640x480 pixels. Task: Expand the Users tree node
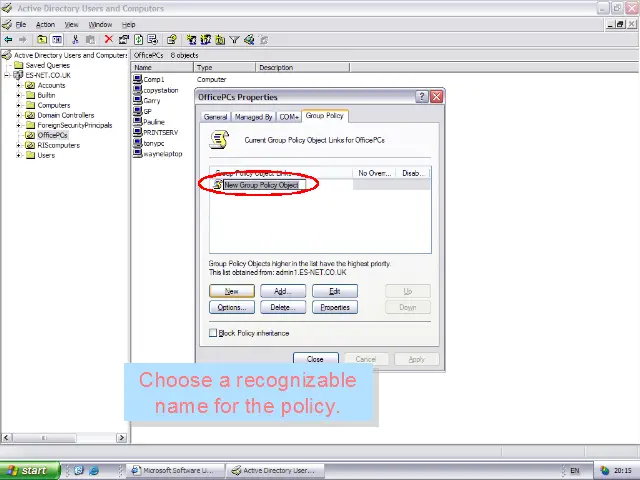(18, 155)
